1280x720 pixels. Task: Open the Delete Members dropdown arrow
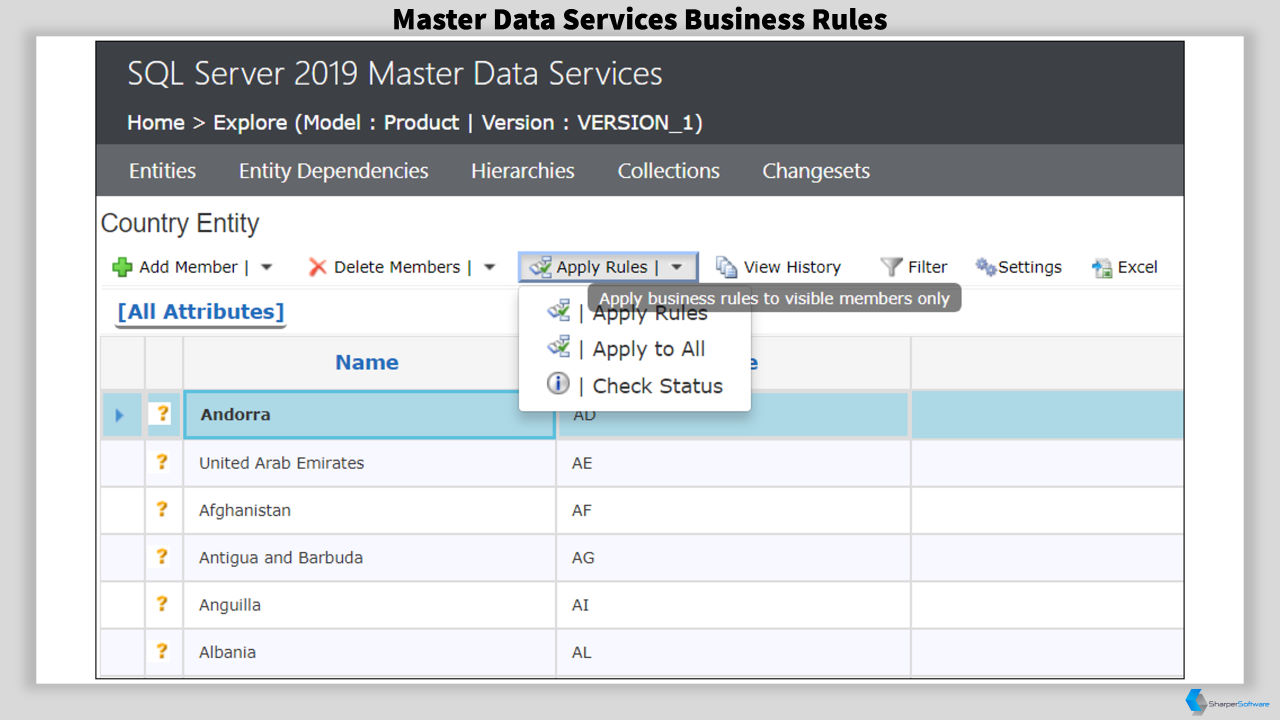point(489,267)
